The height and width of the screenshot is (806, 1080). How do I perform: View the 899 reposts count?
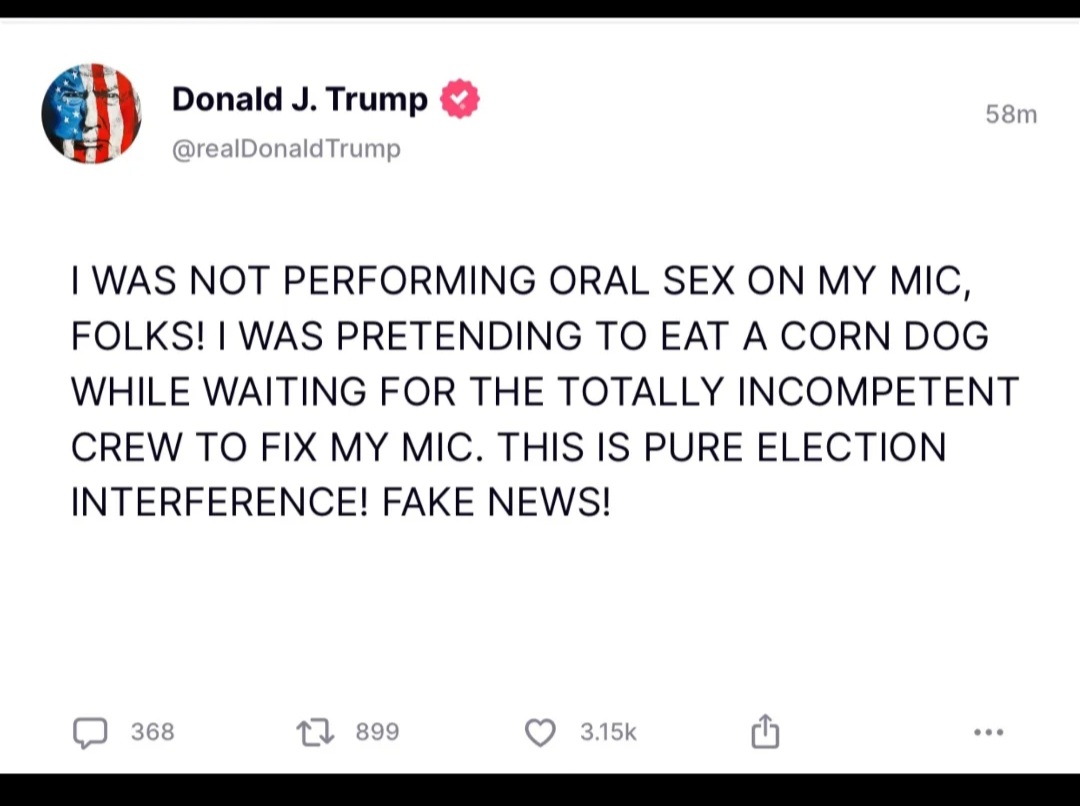coord(377,732)
